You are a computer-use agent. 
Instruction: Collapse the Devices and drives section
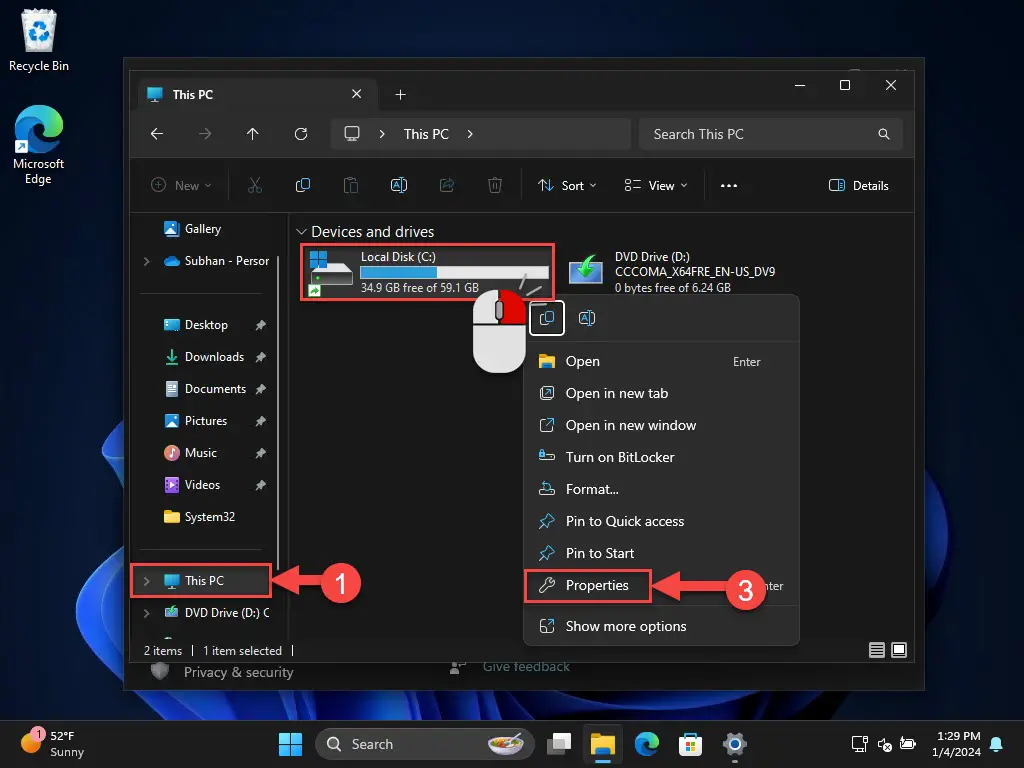(x=302, y=231)
